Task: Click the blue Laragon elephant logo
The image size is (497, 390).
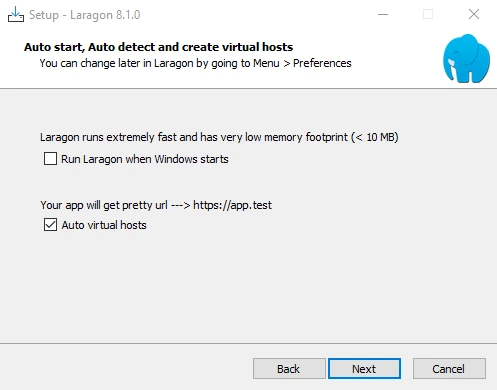Action: click(x=466, y=58)
